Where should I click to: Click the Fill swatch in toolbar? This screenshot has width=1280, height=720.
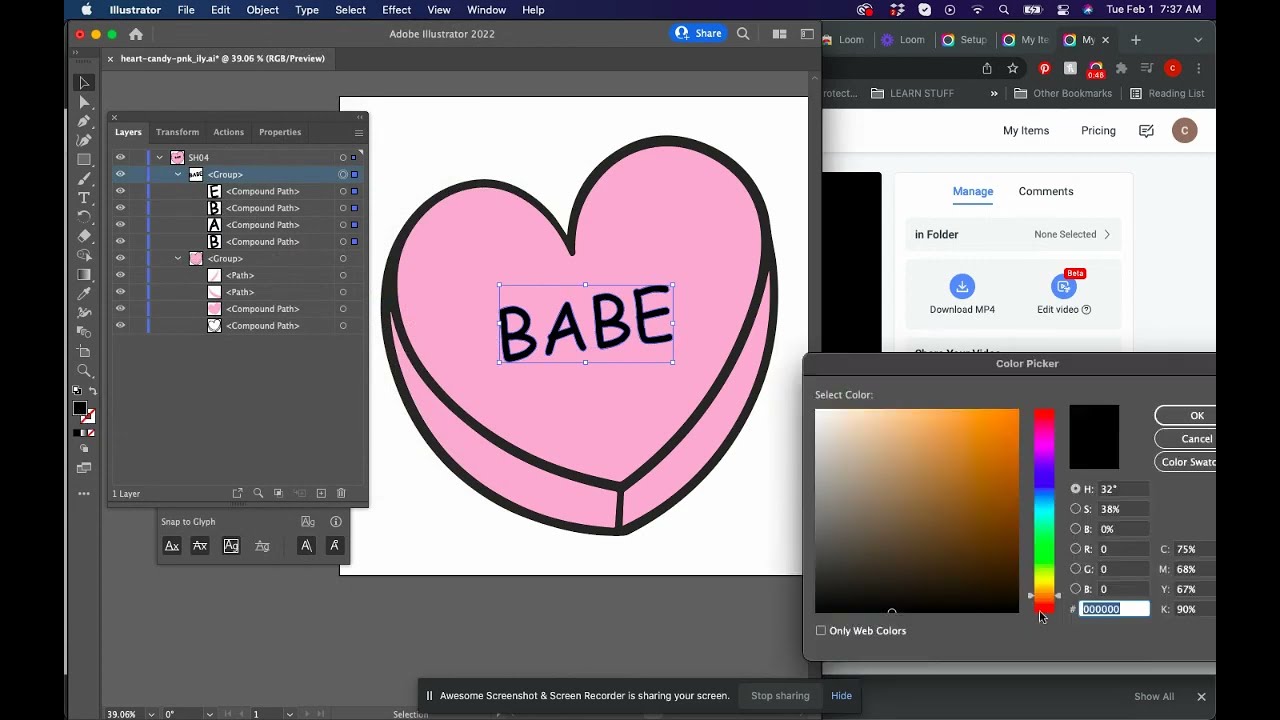pos(80,408)
